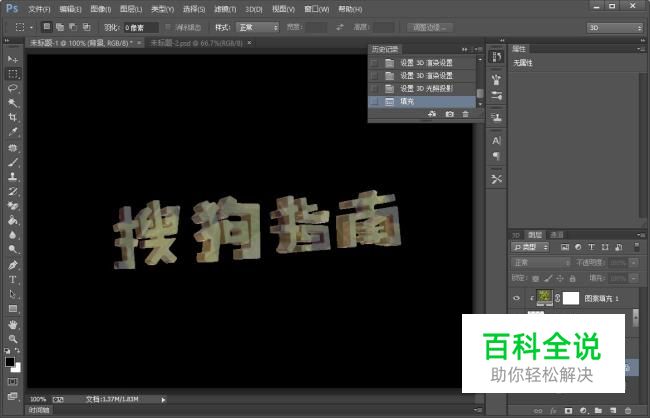650x418 pixels.
Task: Create new fill or adjustment layer icon
Action: coord(583,411)
